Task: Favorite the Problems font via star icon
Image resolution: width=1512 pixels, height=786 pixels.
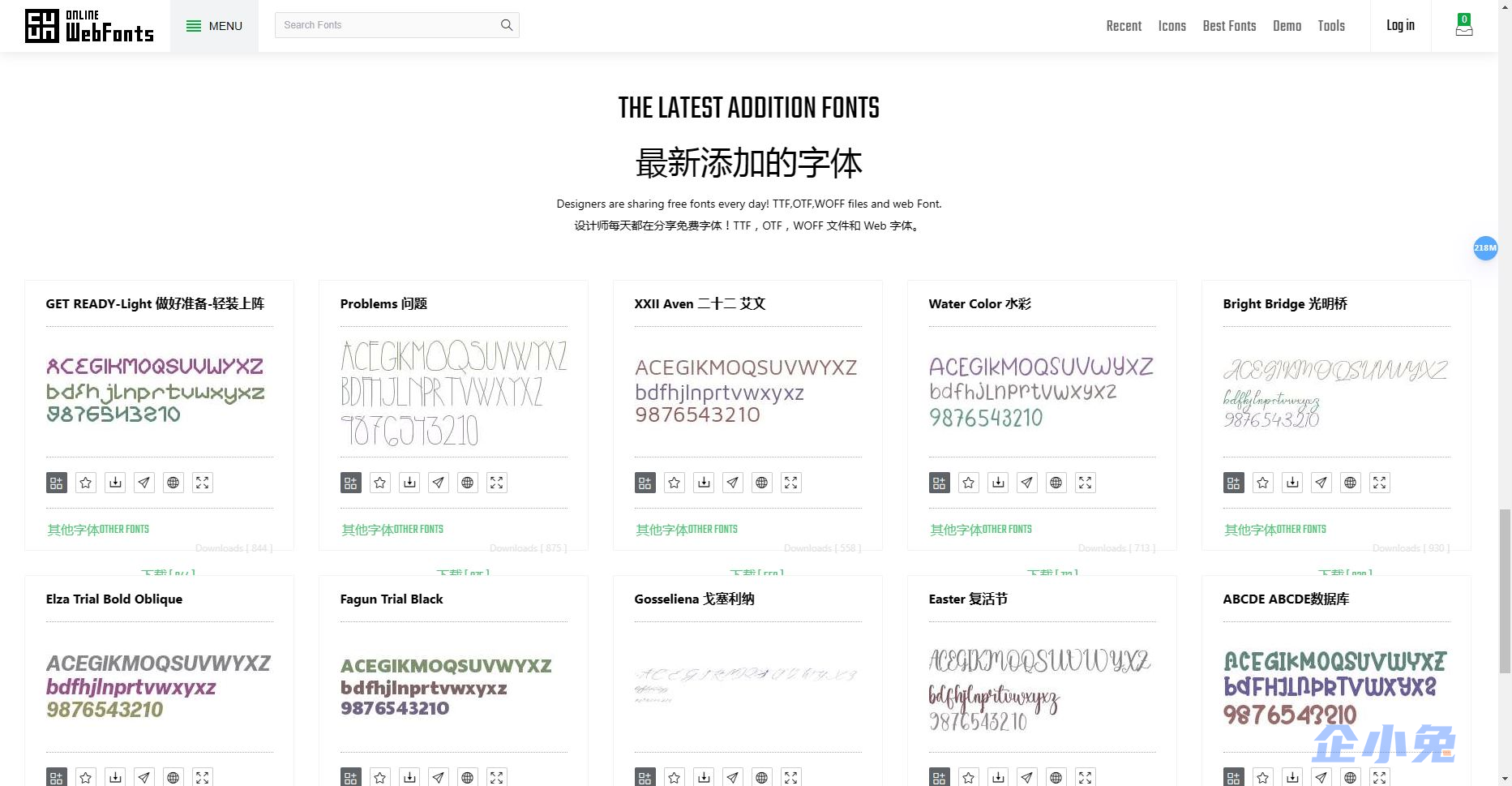Action: 379,482
